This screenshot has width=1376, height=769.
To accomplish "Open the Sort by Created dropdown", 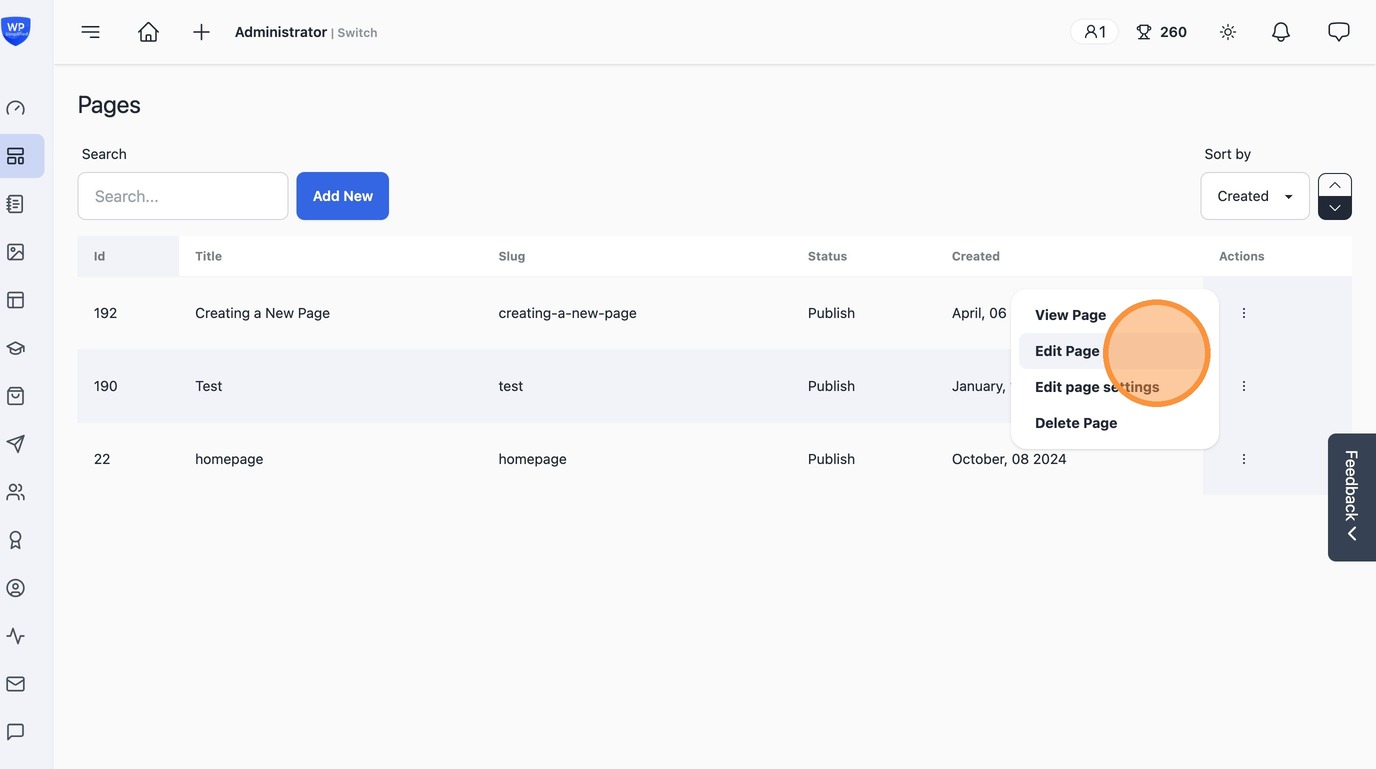I will pyautogui.click(x=1255, y=196).
